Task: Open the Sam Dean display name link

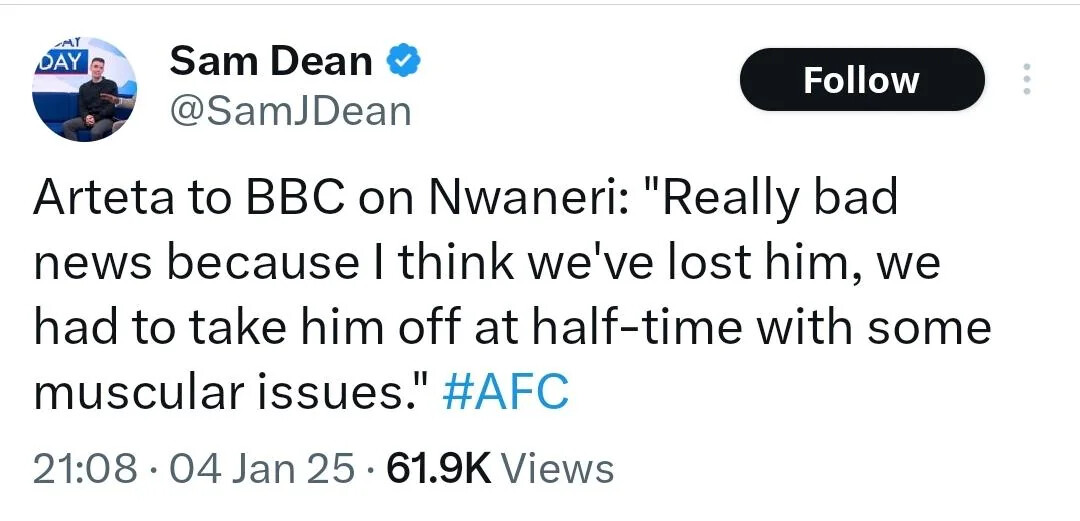Action: click(271, 61)
